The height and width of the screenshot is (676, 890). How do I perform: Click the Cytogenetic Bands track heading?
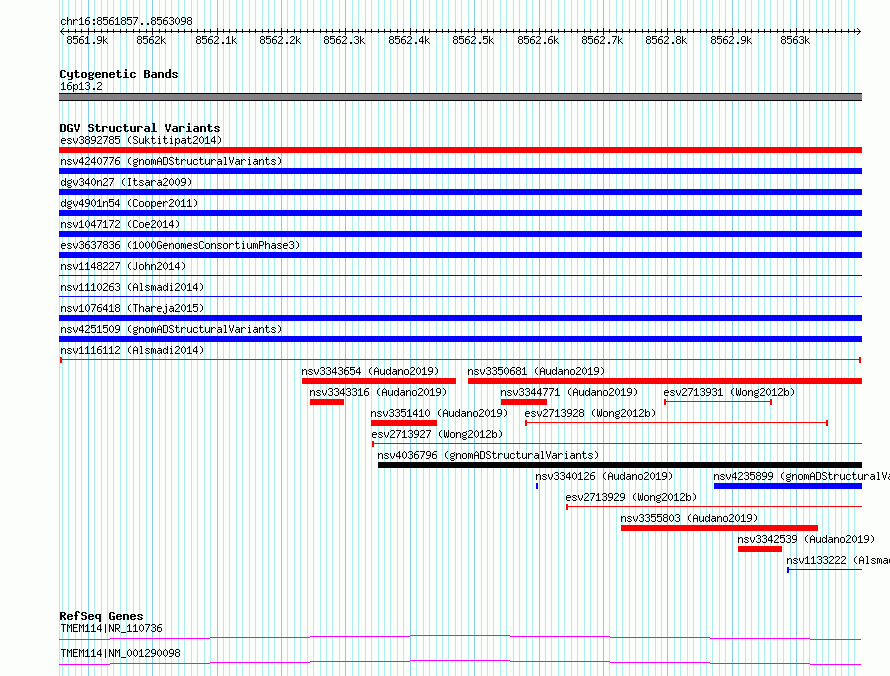pos(119,74)
